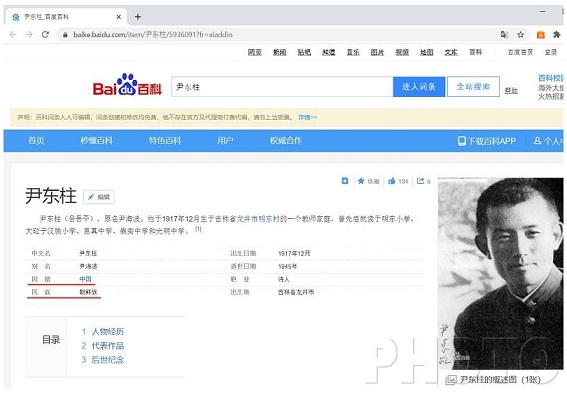Click the browser back arrow

pos(13,34)
